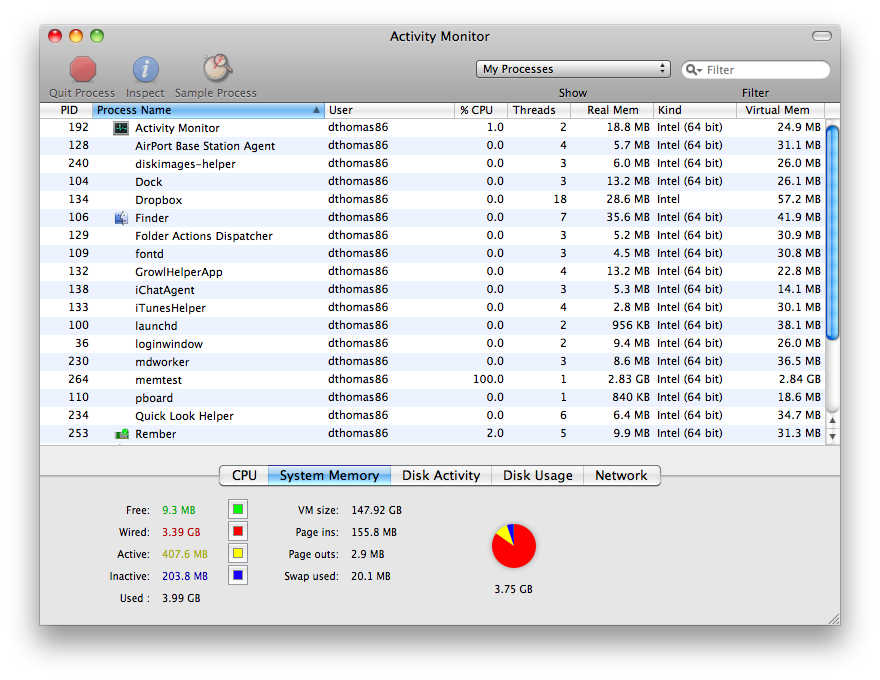
Task: Sort by the Virtual Mem column header
Action: point(781,110)
